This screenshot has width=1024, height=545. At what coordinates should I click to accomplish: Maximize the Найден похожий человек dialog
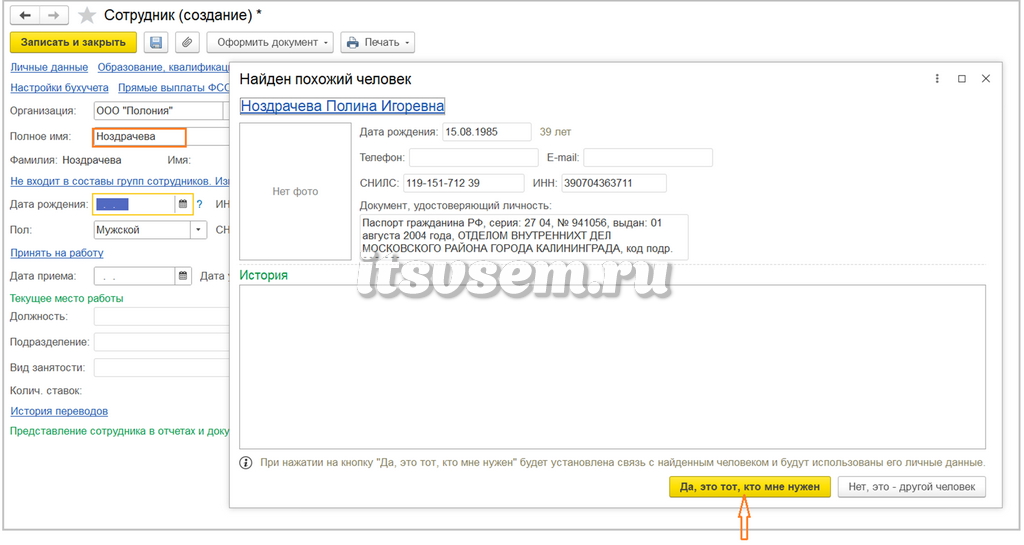click(962, 79)
